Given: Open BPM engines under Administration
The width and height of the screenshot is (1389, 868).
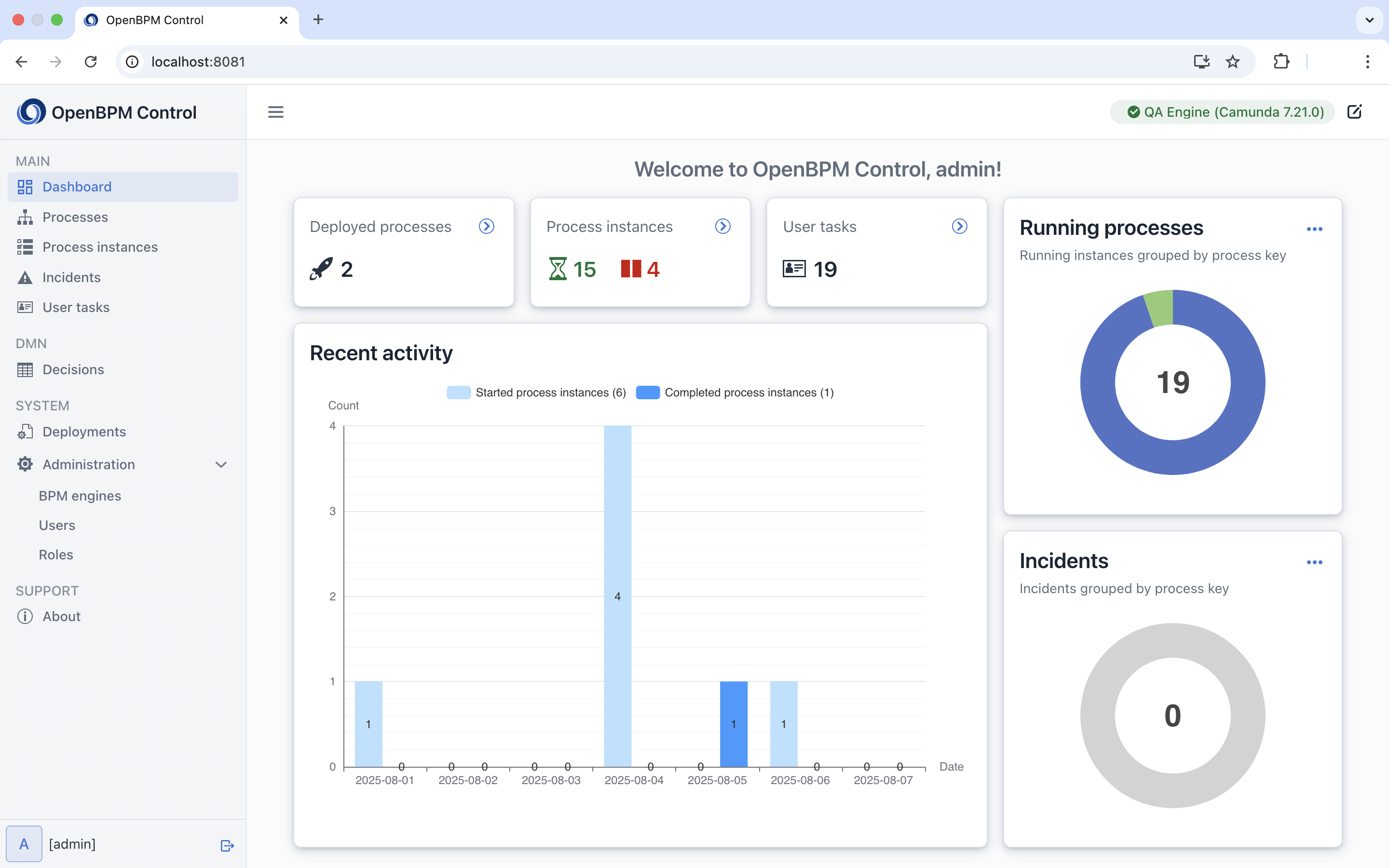Looking at the screenshot, I should (80, 495).
